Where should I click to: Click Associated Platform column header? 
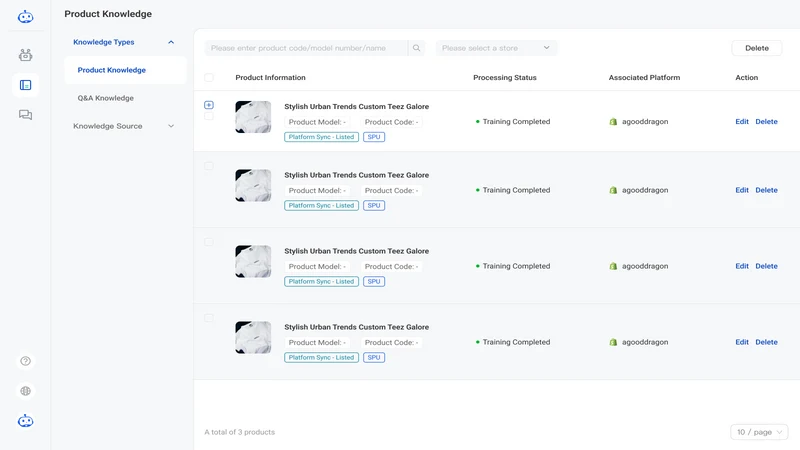point(644,78)
